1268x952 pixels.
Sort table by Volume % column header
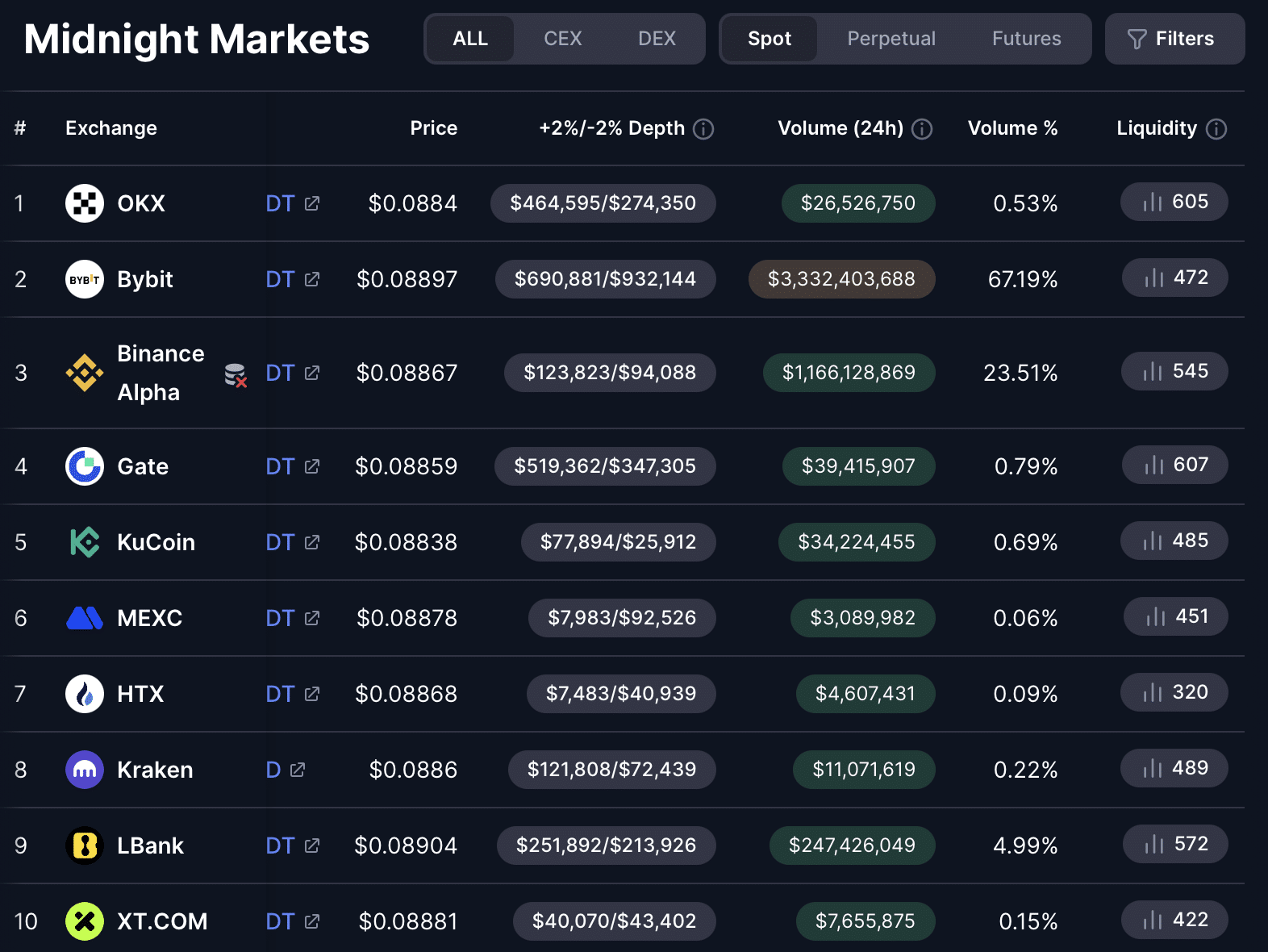[x=1012, y=128]
